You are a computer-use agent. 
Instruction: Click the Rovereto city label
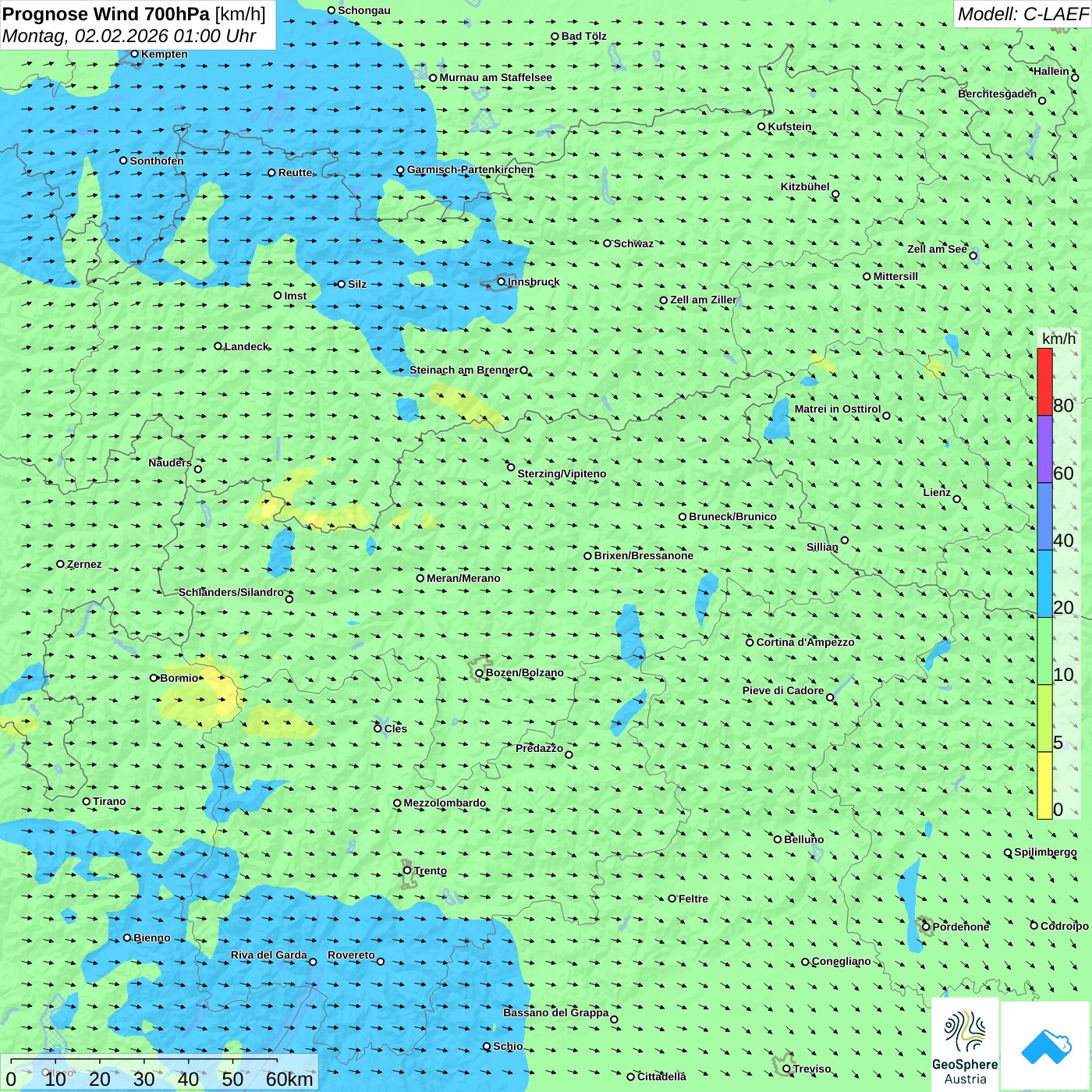351,955
